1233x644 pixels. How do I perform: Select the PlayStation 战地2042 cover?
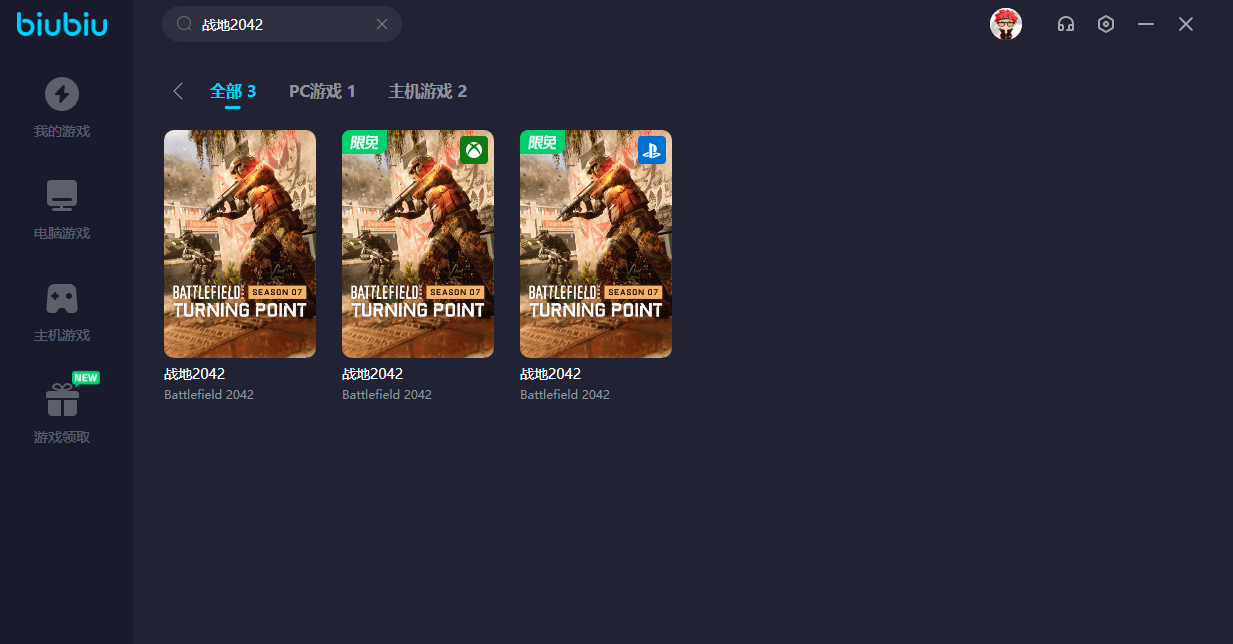(x=596, y=243)
